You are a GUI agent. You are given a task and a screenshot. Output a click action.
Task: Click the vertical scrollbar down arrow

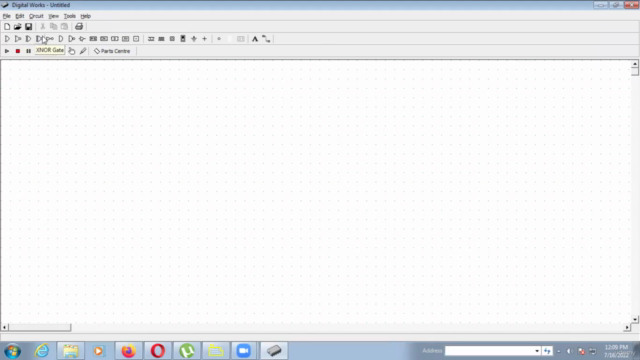point(635,320)
